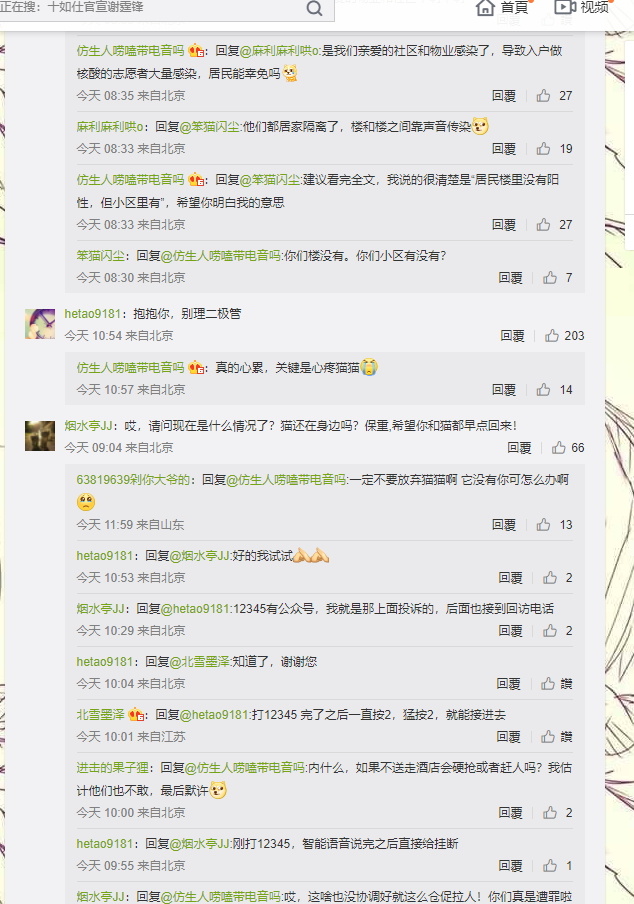Reply to 笨猫闪尘's 08:30 comment
The image size is (634, 904).
(510, 278)
